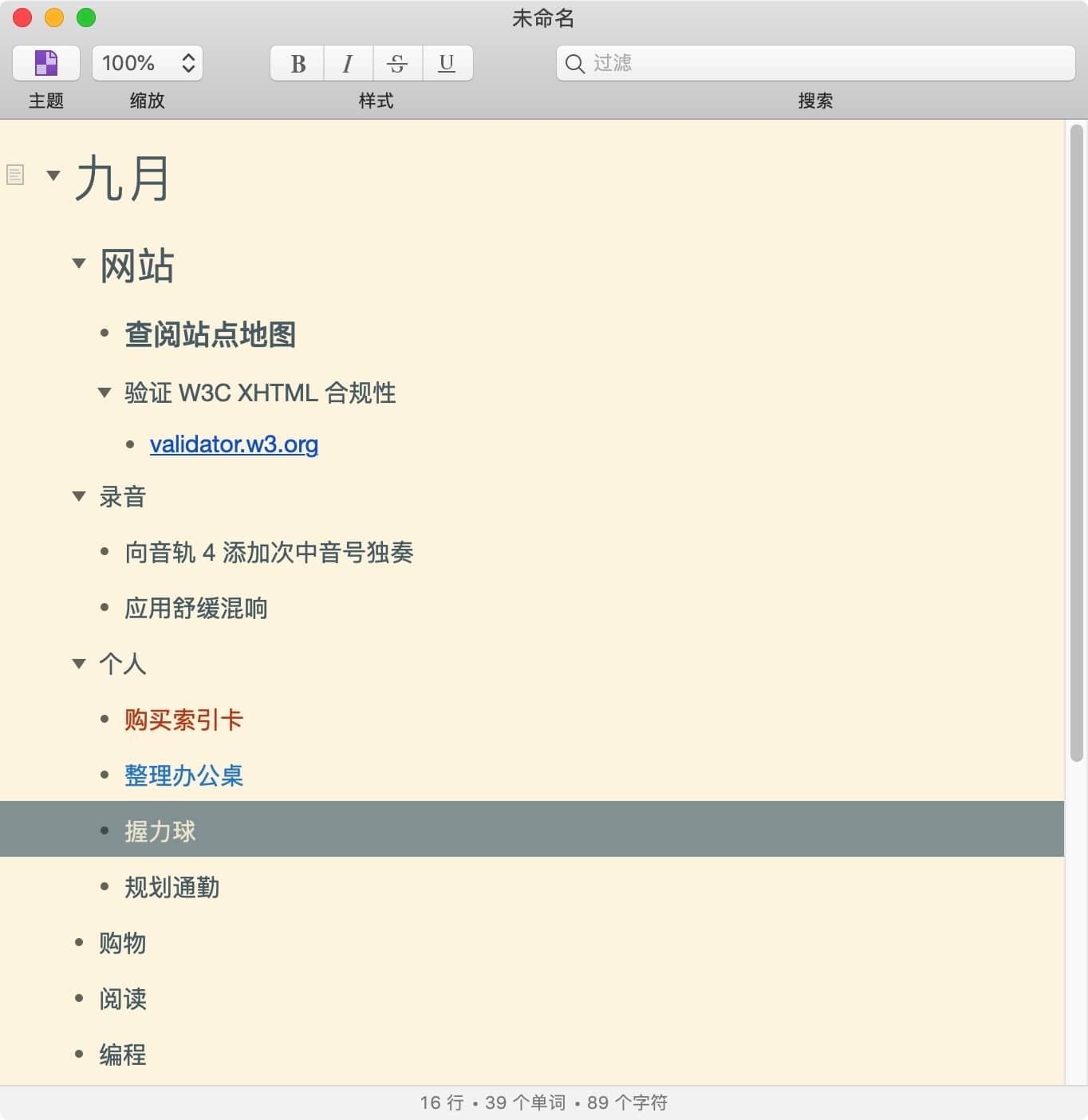Image resolution: width=1088 pixels, height=1120 pixels.
Task: Toggle strikethrough formatting
Action: (x=397, y=63)
